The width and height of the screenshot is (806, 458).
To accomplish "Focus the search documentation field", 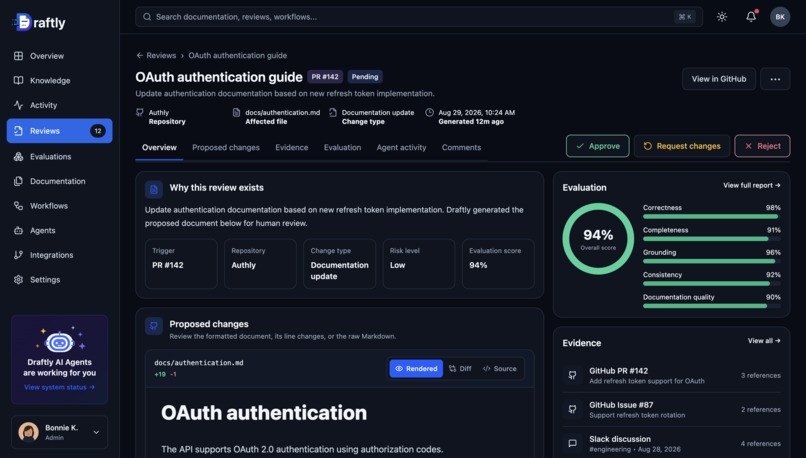I will pyautogui.click(x=418, y=17).
